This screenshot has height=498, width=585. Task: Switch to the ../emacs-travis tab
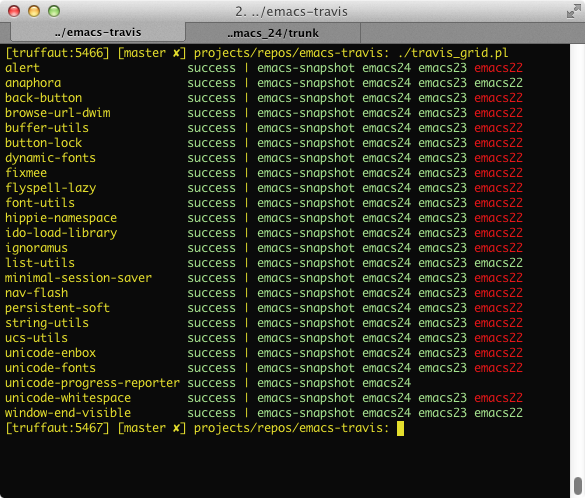coord(98,32)
